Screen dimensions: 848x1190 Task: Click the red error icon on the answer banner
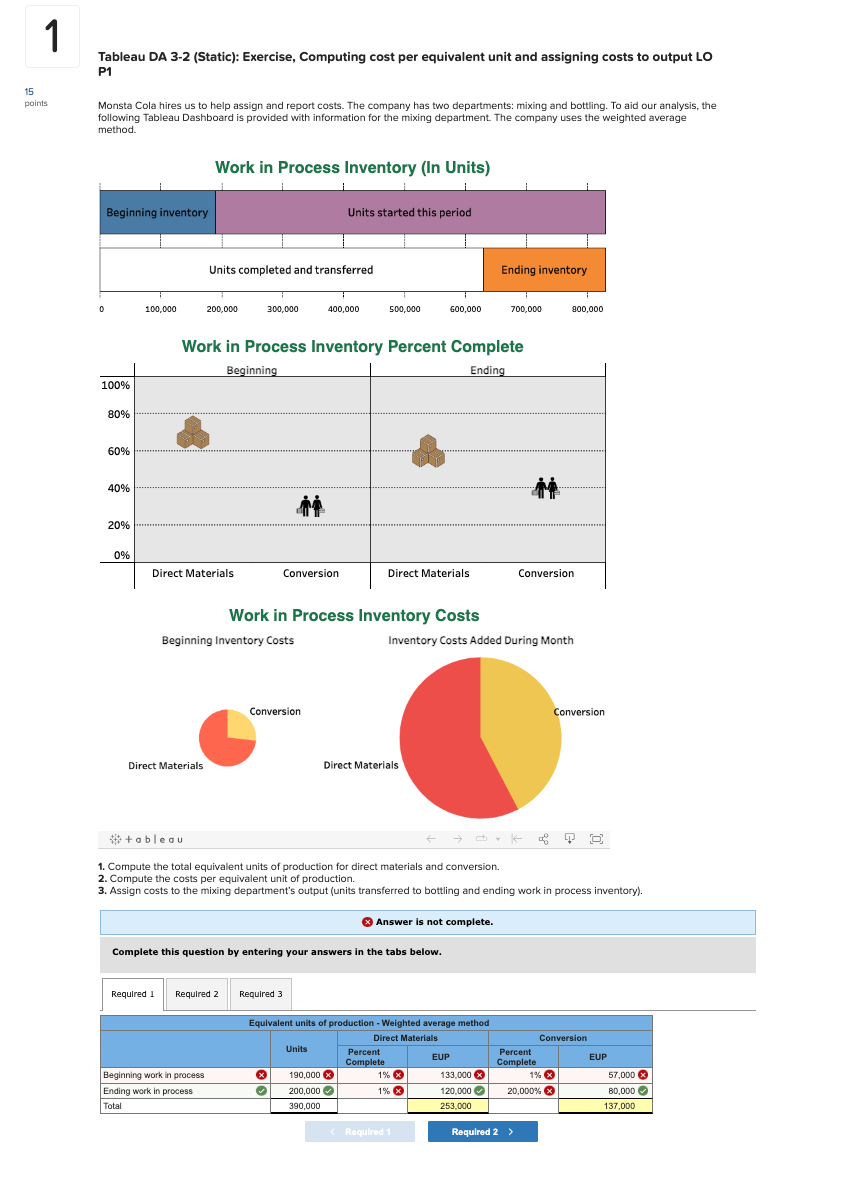click(370, 922)
